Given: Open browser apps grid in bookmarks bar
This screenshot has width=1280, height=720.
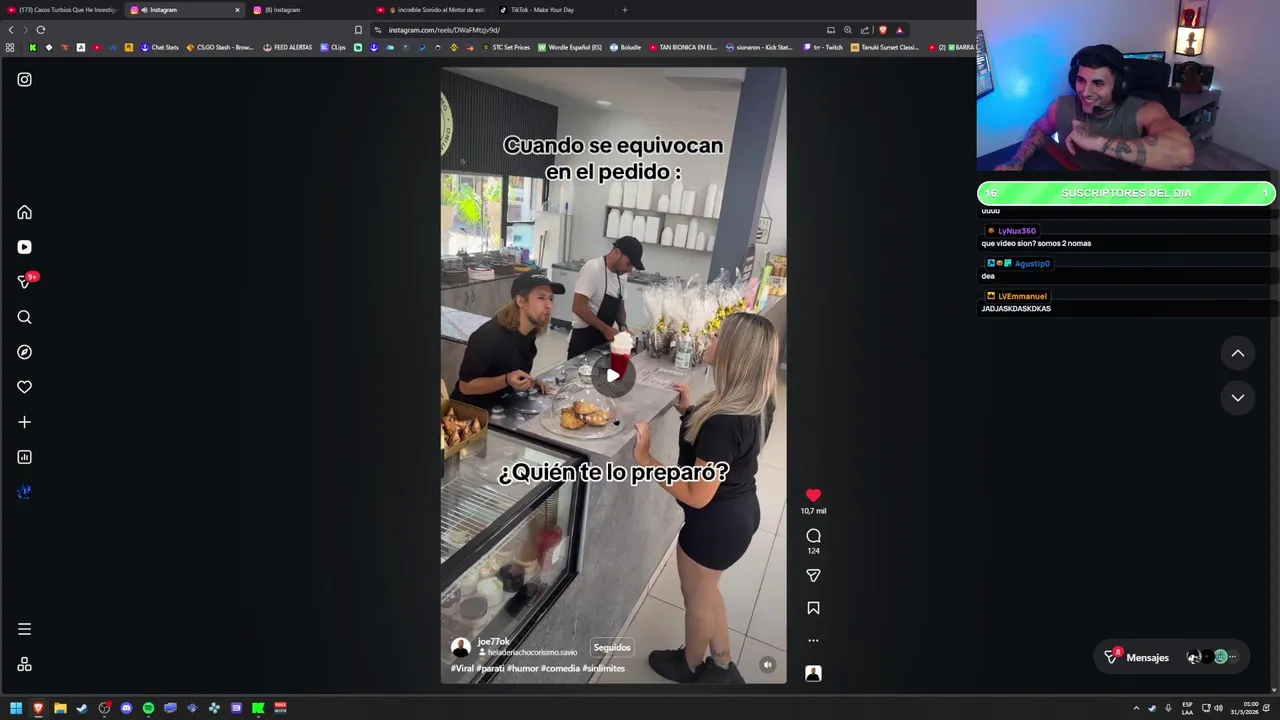Looking at the screenshot, I should click(x=10, y=47).
